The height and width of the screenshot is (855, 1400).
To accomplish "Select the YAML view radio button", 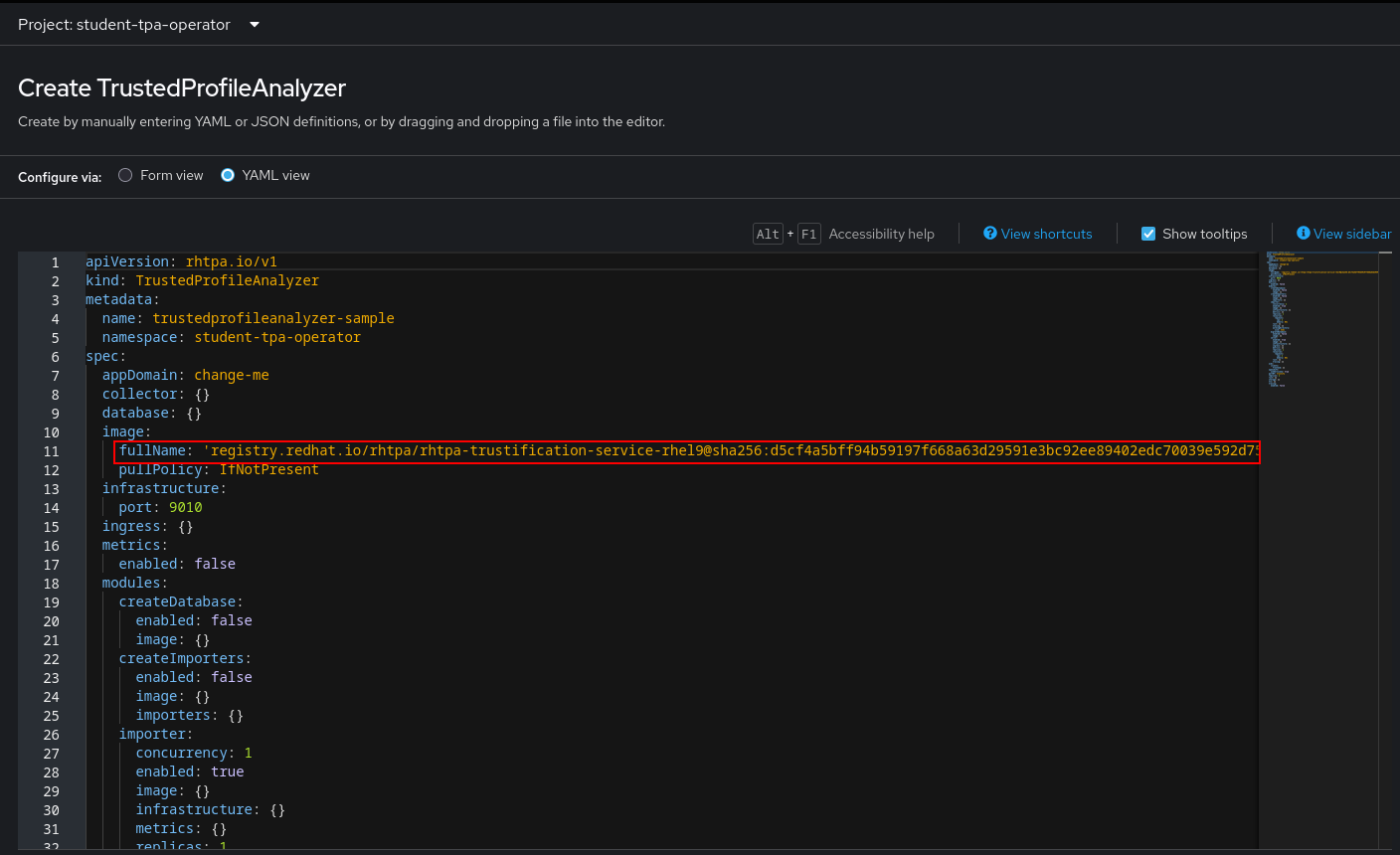I will [x=228, y=175].
